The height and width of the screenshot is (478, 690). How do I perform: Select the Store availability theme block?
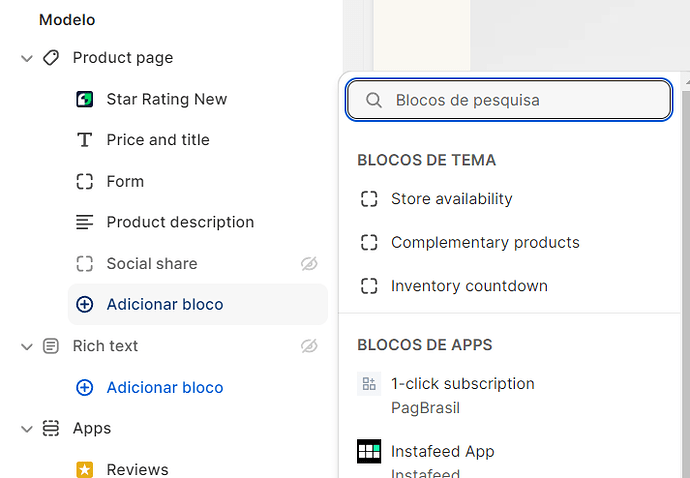[451, 199]
